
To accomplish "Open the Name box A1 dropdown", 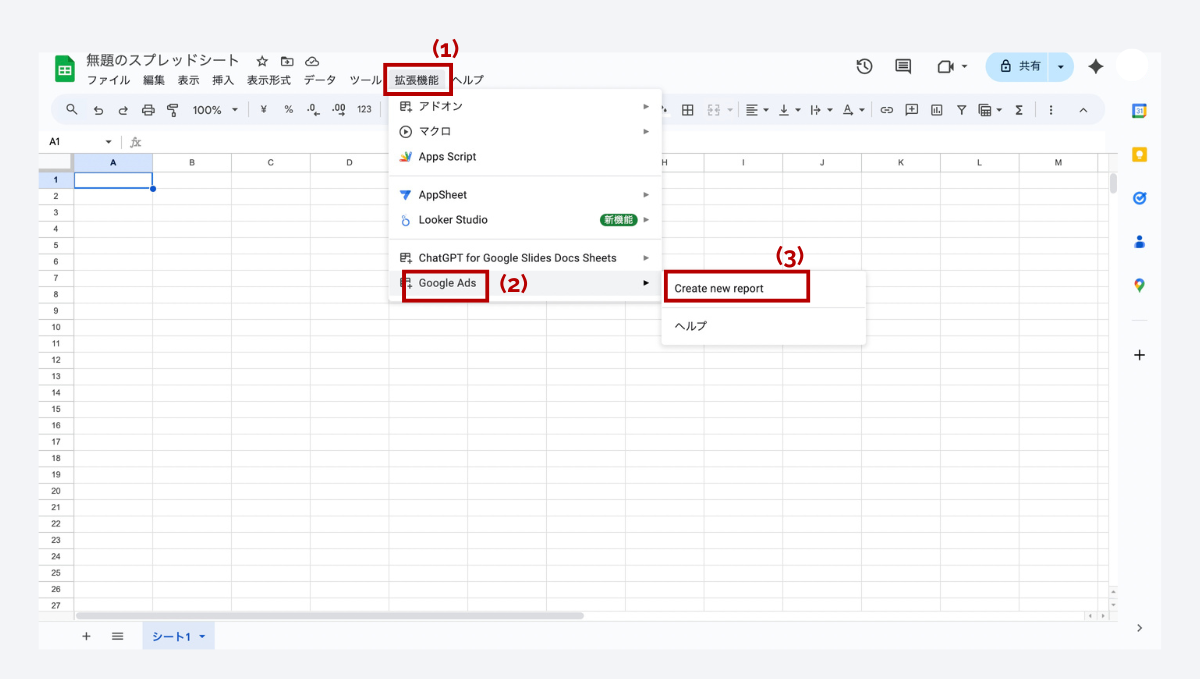I will (108, 143).
